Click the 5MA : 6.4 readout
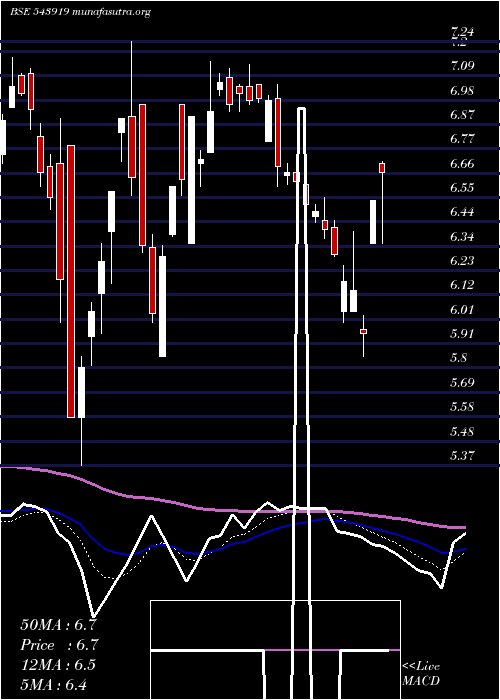This screenshot has height=700, width=500. point(54,685)
